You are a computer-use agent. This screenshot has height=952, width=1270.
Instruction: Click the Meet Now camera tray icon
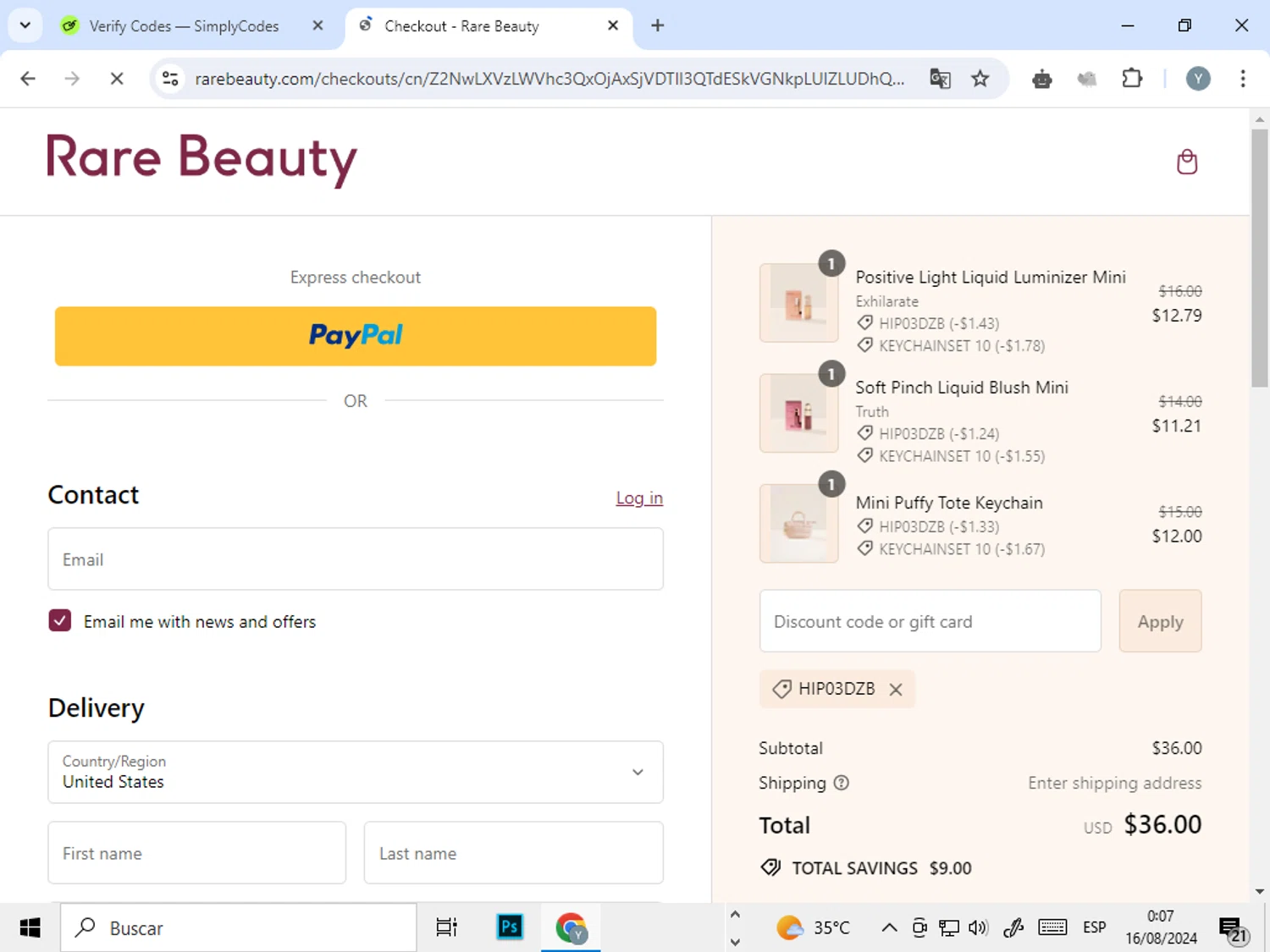click(919, 928)
